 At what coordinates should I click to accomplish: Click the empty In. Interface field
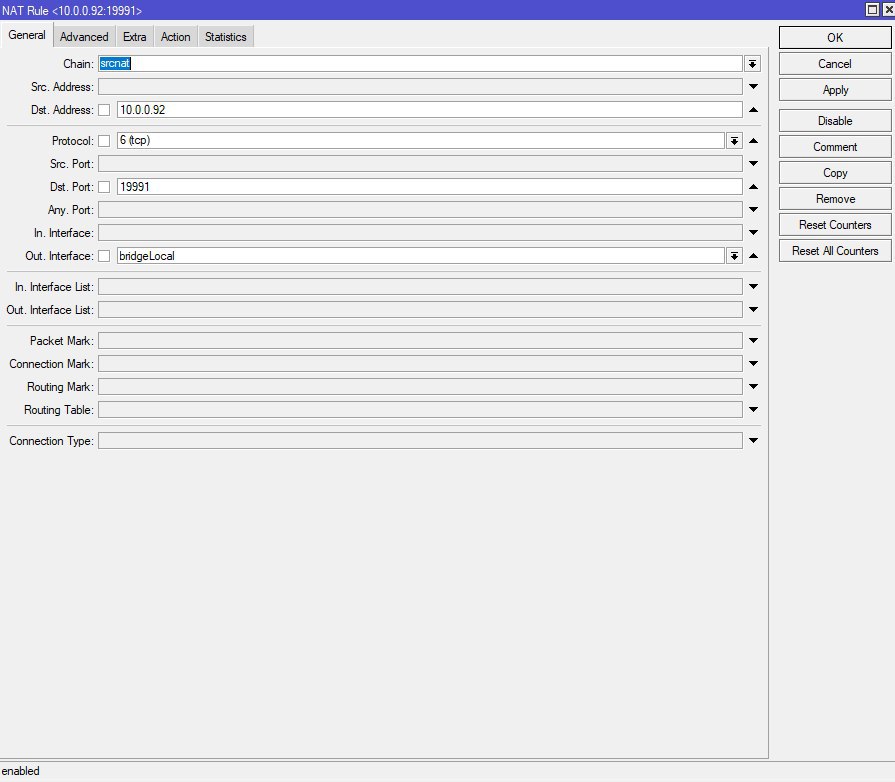click(x=420, y=233)
